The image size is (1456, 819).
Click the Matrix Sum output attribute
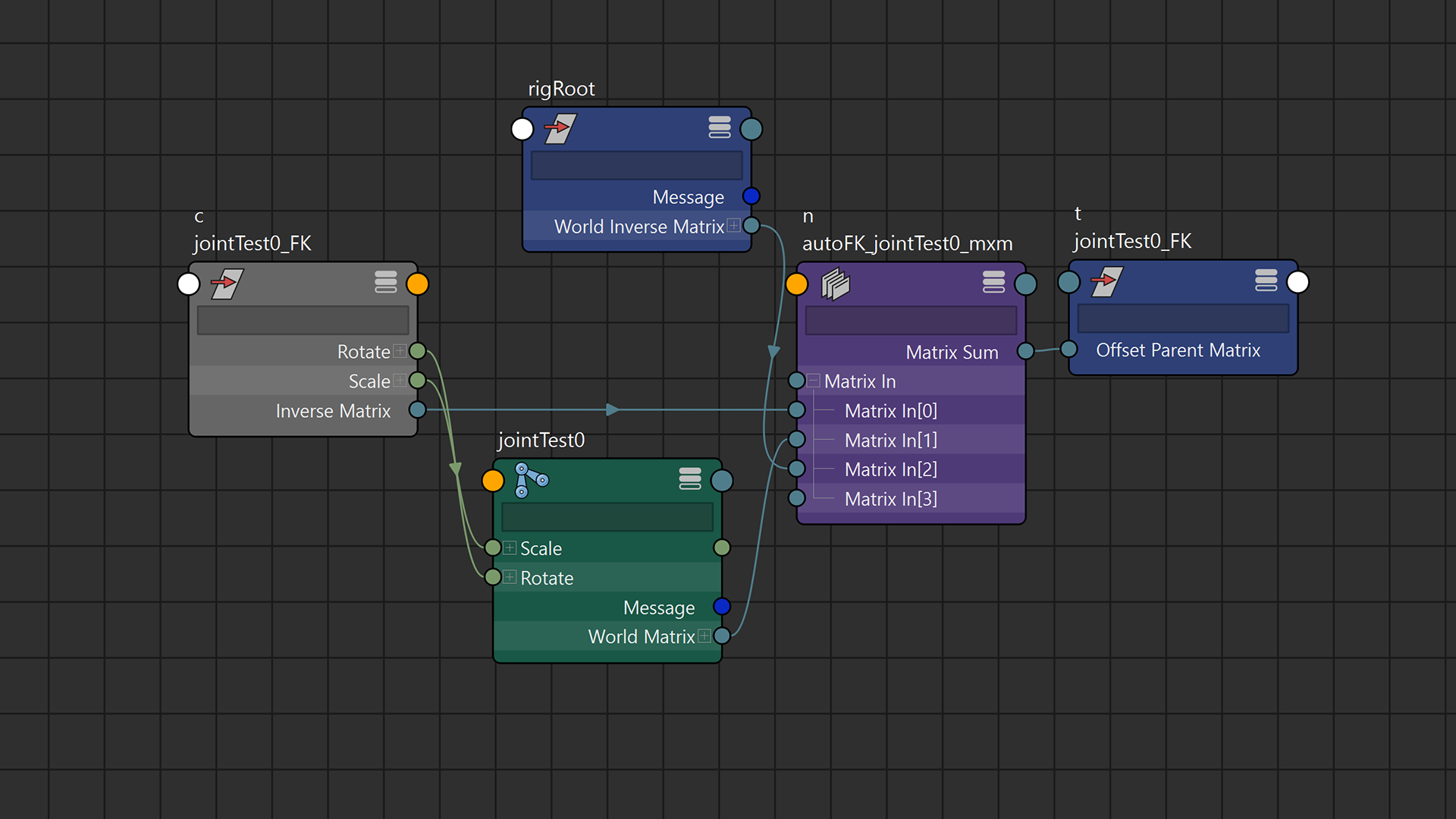tap(951, 352)
